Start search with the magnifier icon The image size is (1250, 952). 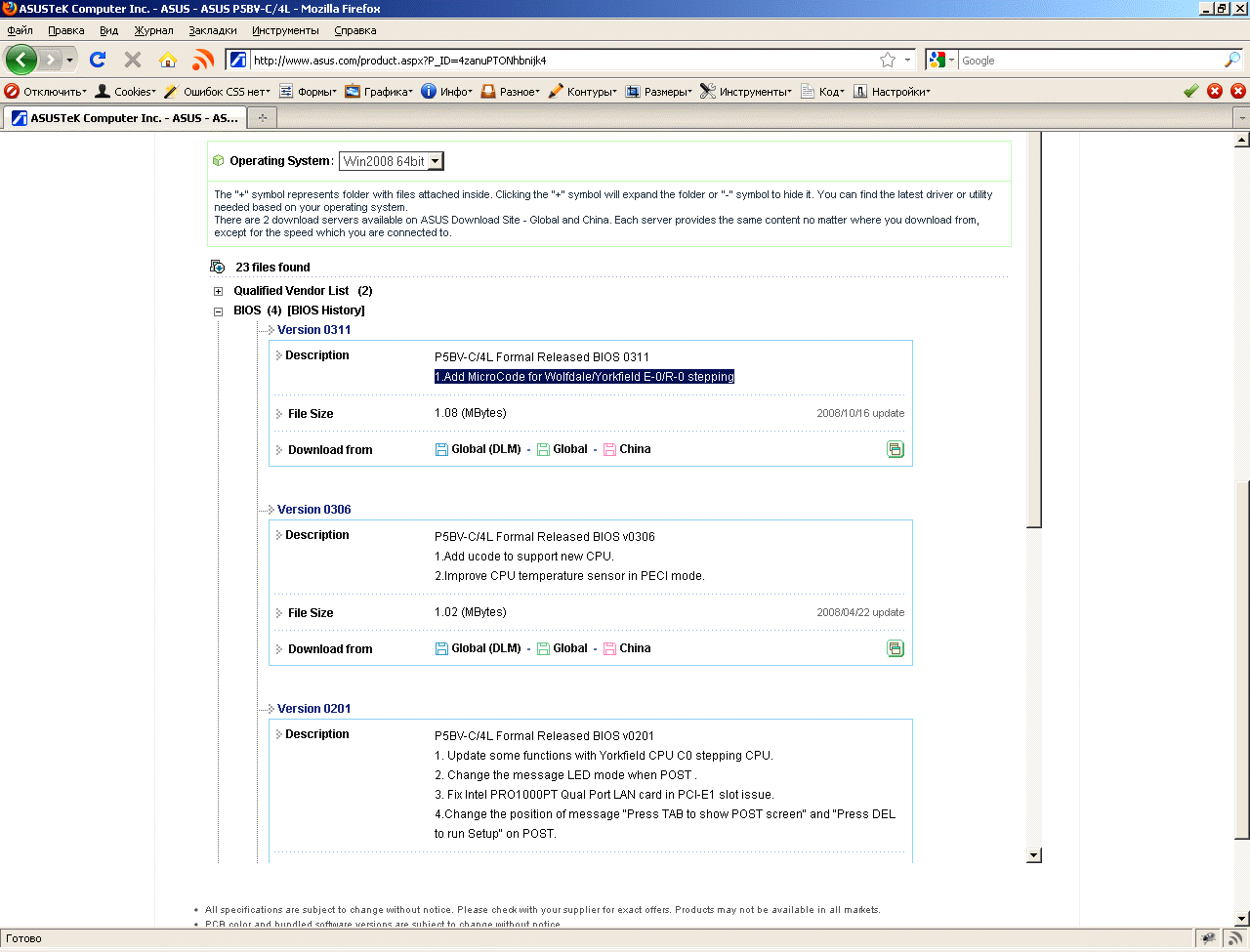click(x=1232, y=61)
